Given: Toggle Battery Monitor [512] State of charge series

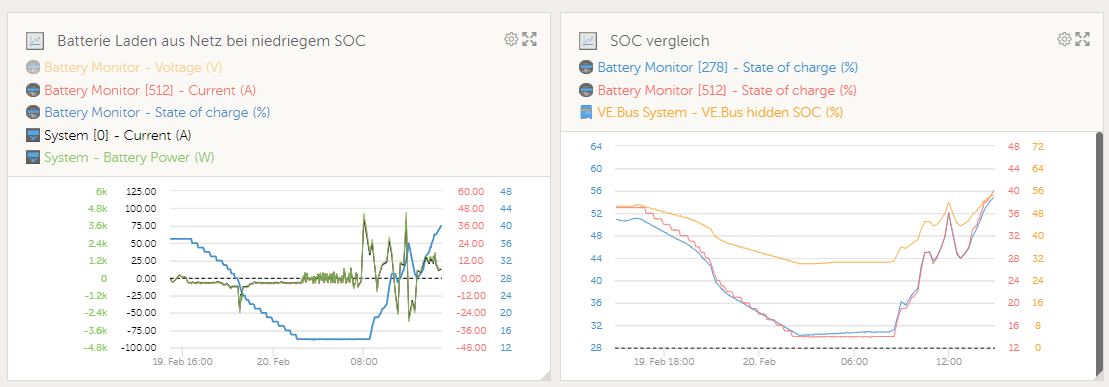Looking at the screenshot, I should [727, 91].
